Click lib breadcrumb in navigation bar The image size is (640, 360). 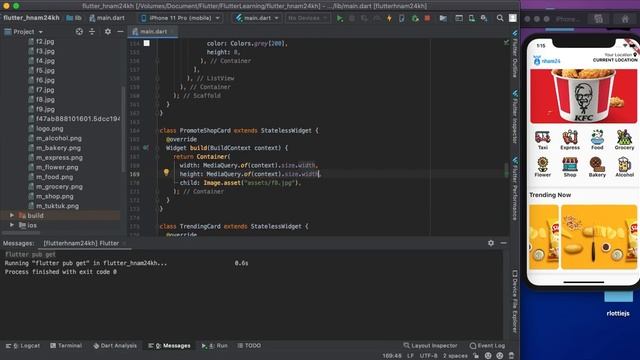pyautogui.click(x=74, y=18)
